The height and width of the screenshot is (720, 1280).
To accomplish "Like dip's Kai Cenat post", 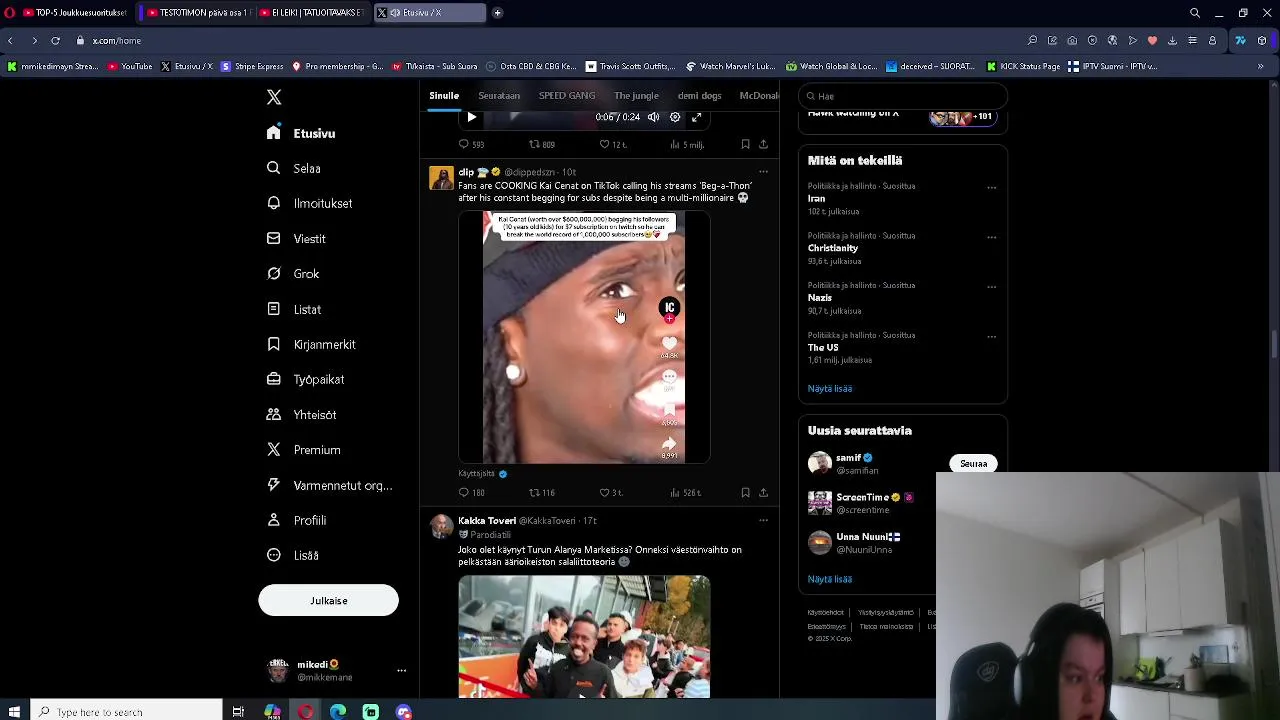I will 610,492.
